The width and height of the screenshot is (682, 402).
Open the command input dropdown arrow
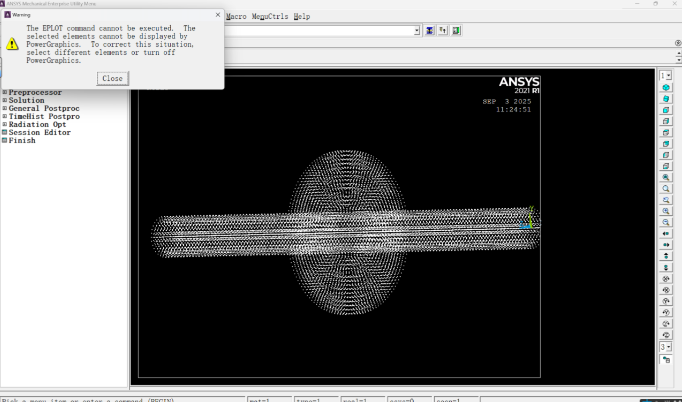coord(415,31)
